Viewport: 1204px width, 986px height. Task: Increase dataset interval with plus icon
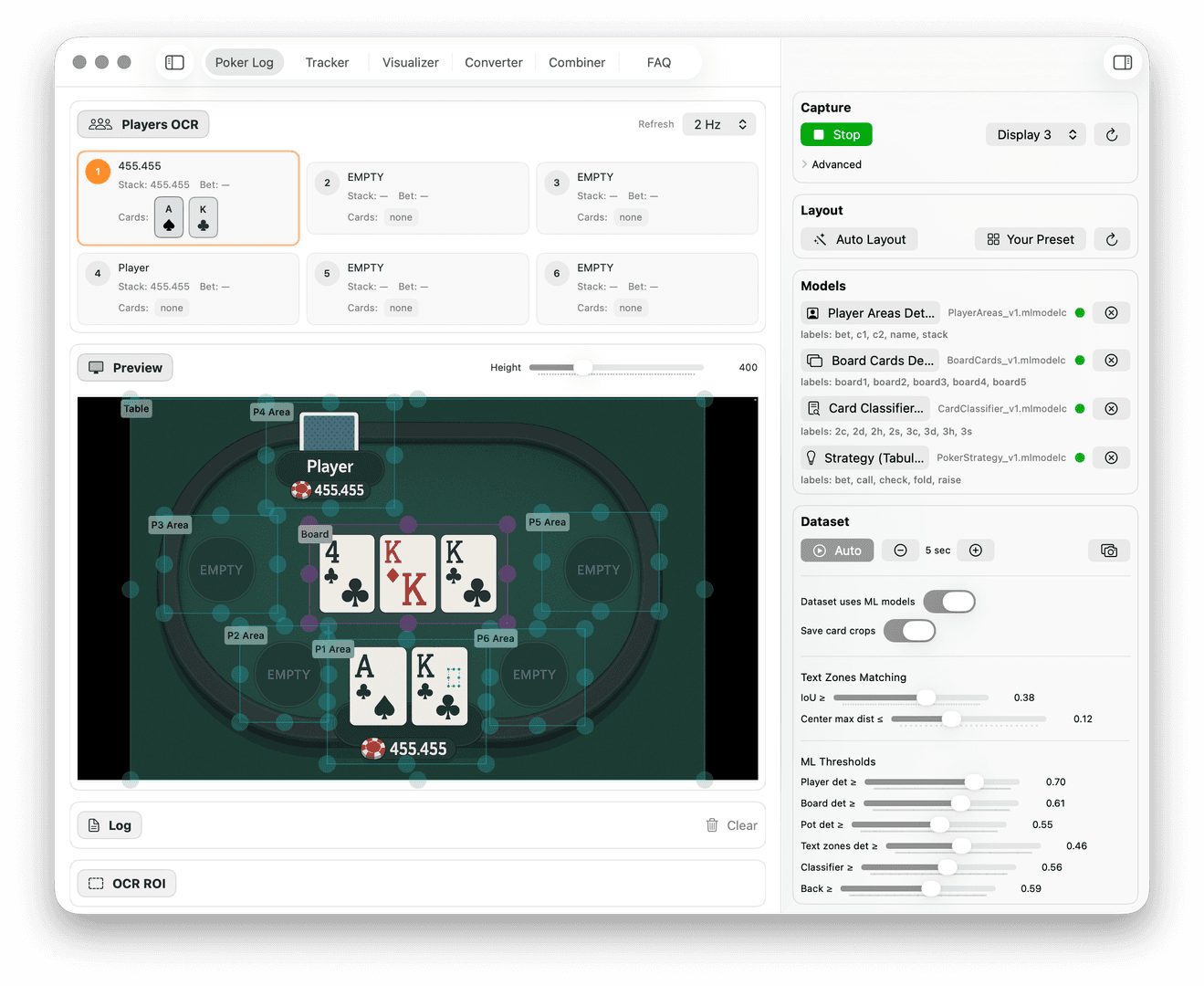[976, 550]
